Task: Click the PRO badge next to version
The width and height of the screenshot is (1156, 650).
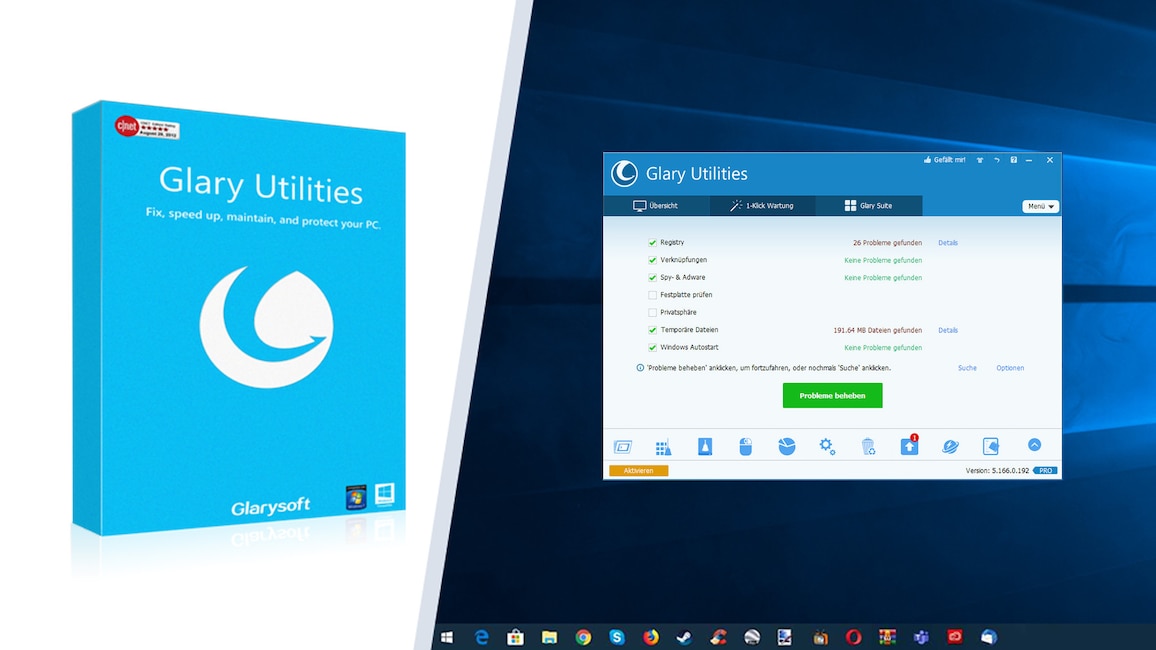Action: point(1045,470)
